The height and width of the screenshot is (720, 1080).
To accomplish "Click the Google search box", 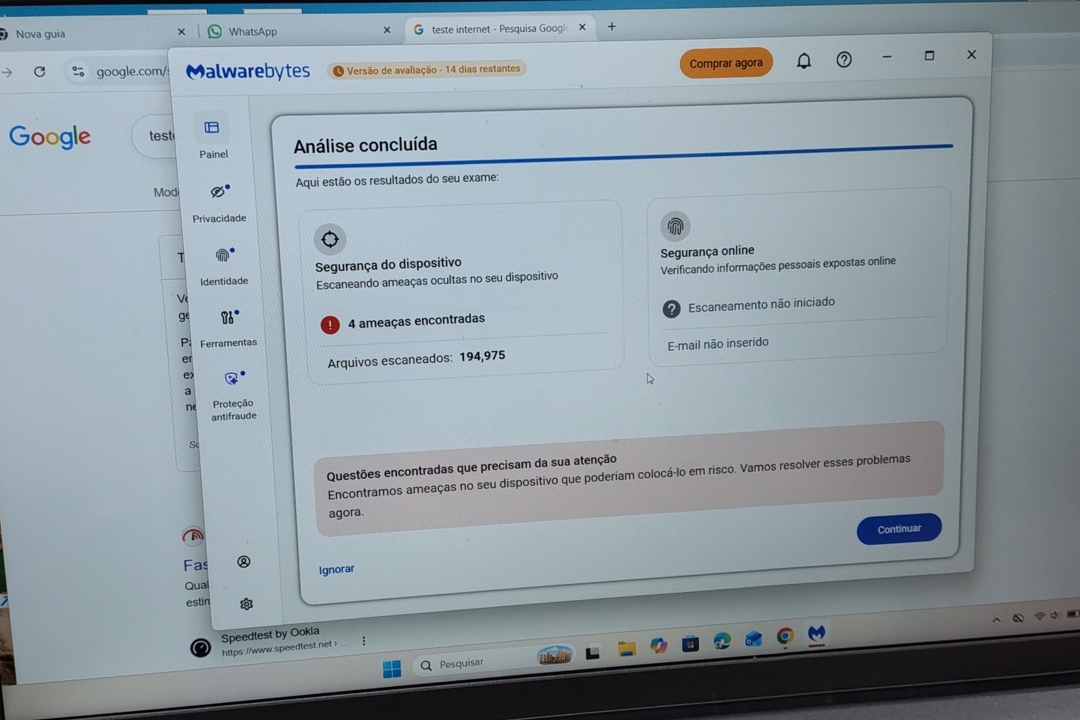I will [155, 136].
